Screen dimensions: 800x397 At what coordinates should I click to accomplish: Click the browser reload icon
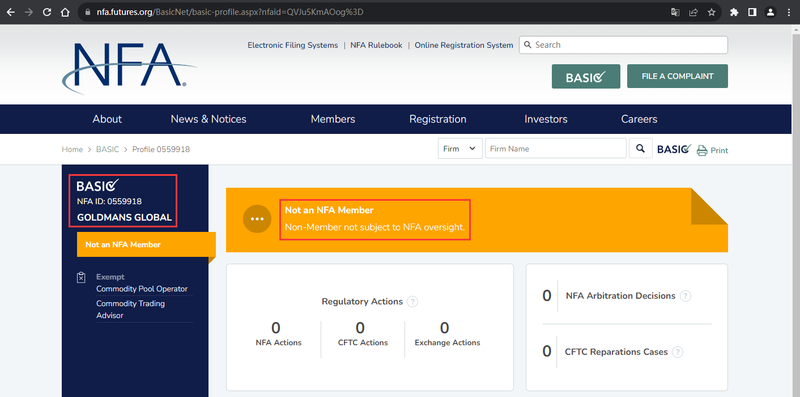click(x=47, y=12)
